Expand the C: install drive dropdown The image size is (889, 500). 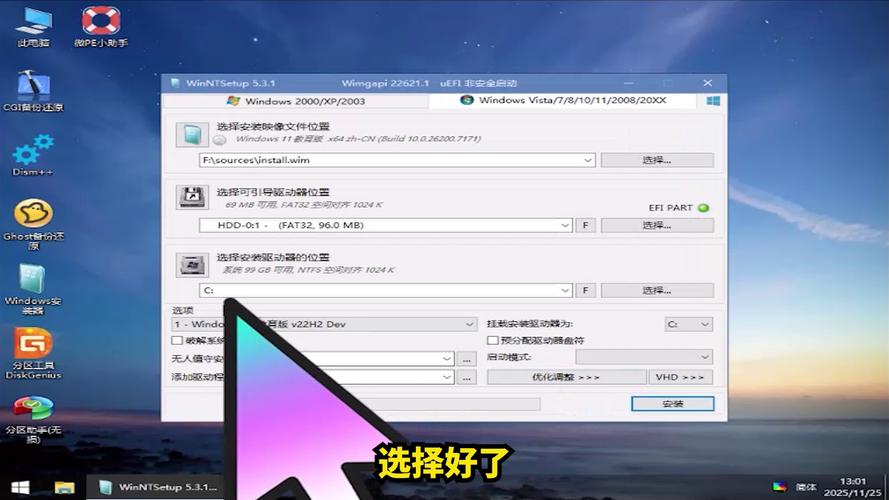click(565, 290)
